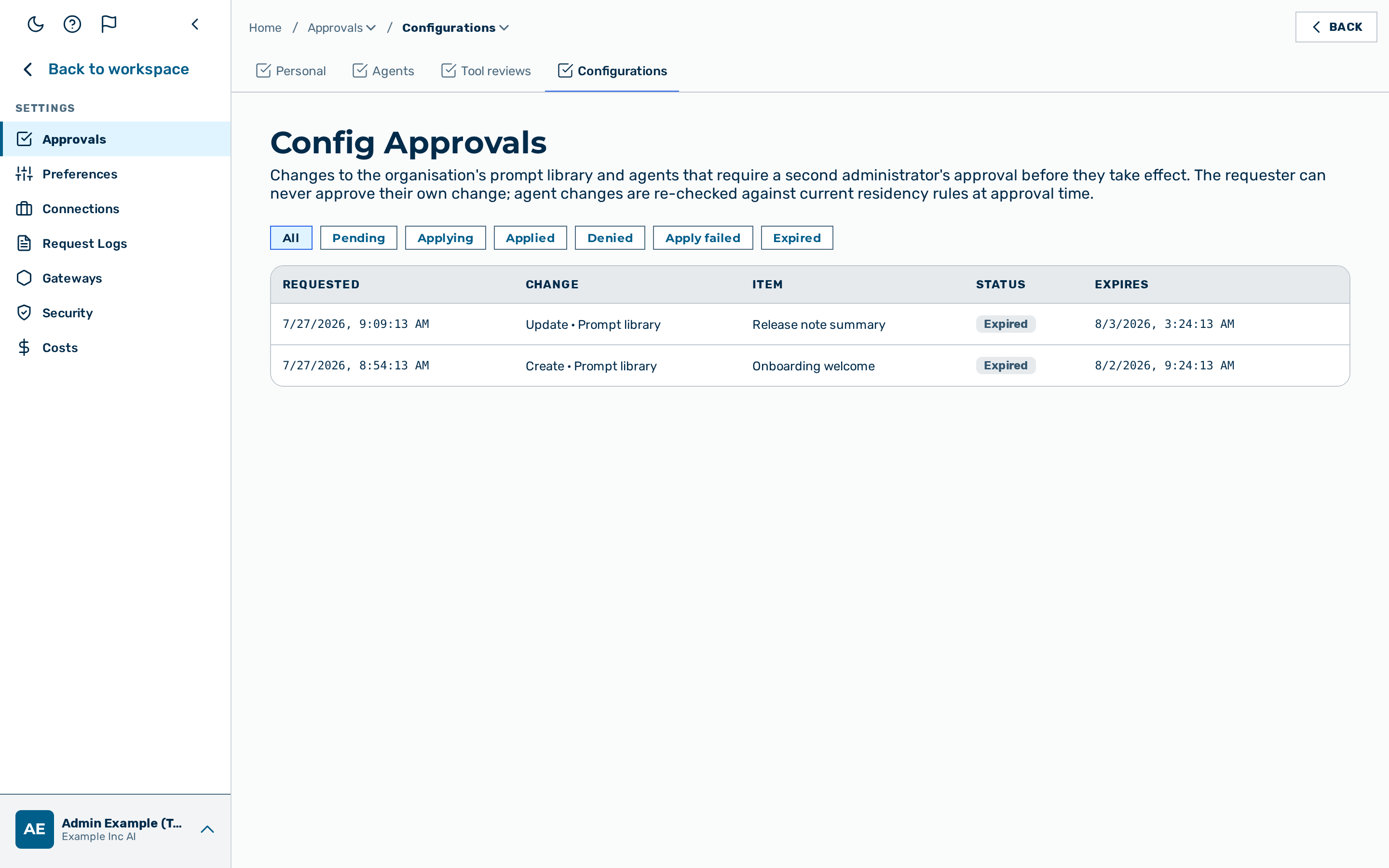
Task: Open Security in the settings sidebar
Action: (115, 313)
